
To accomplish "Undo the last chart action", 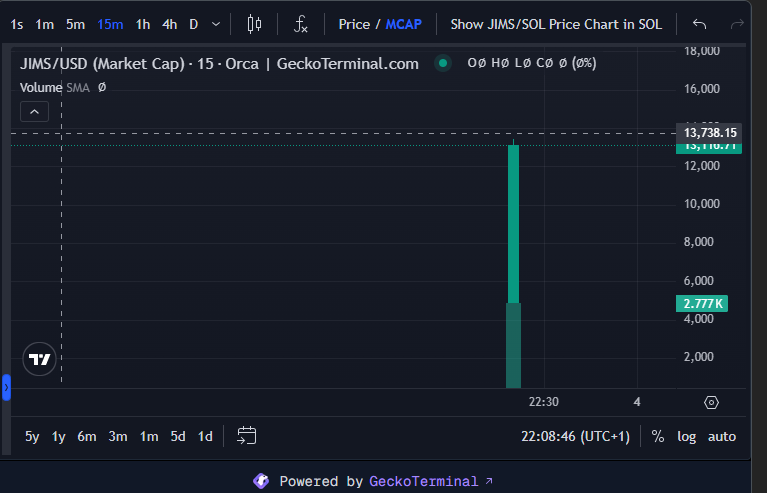I will coord(699,24).
